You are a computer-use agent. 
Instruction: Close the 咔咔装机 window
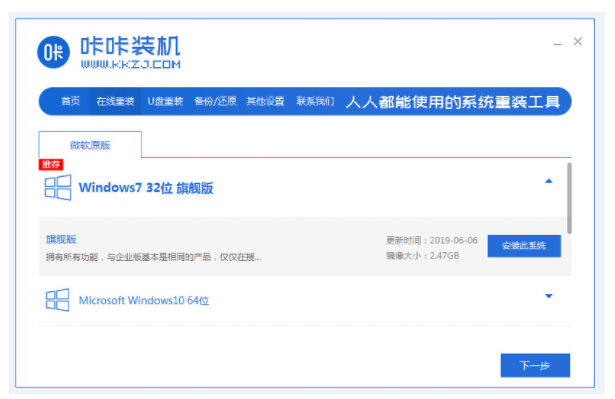pos(578,41)
